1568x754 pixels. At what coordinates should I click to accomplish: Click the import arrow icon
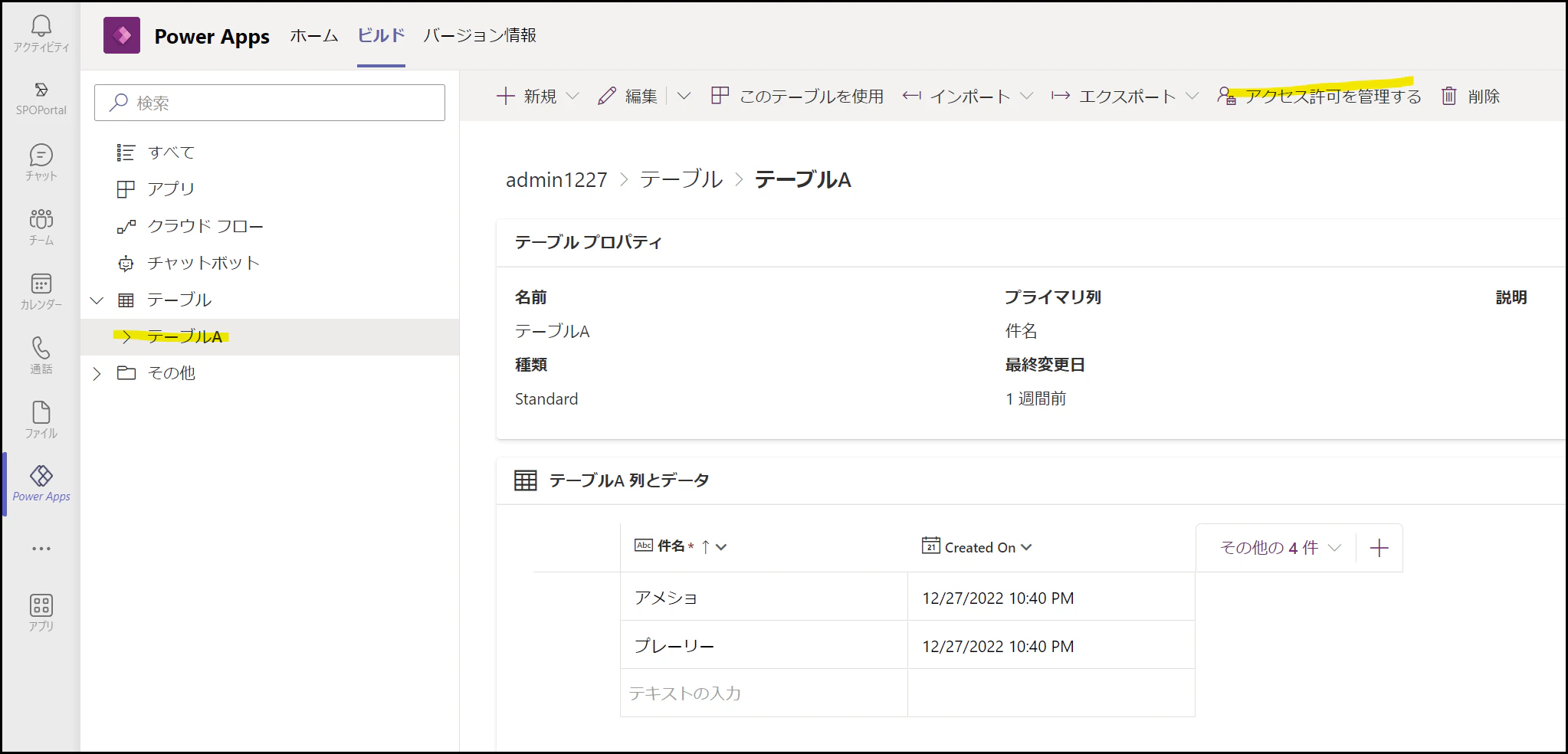tap(911, 96)
